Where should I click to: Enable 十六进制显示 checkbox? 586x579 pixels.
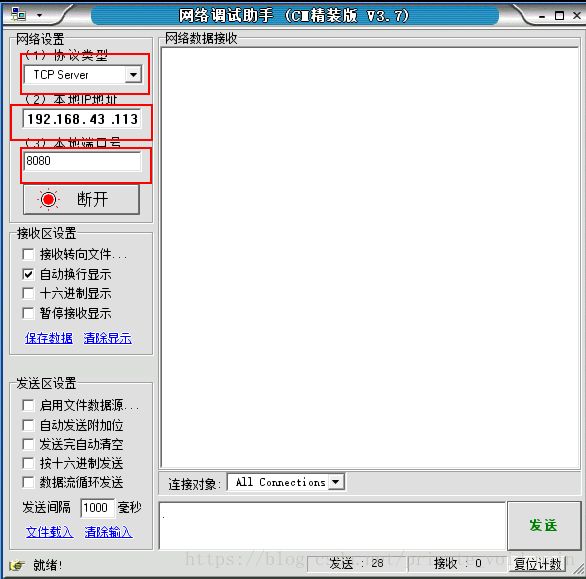coord(28,293)
